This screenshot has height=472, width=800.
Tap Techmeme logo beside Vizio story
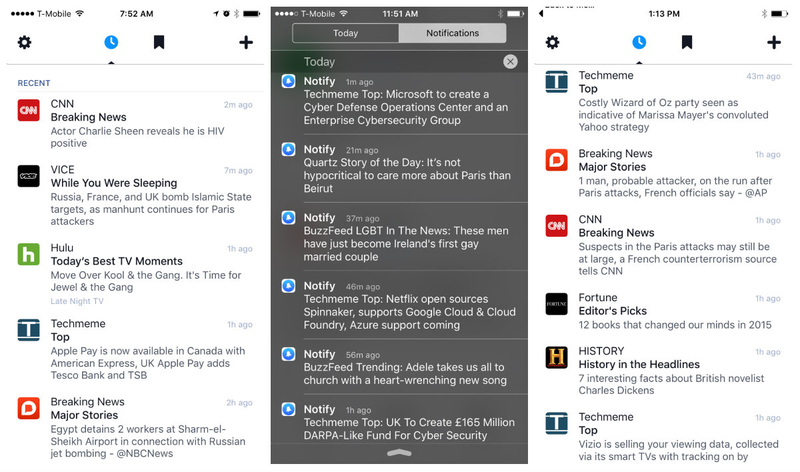click(x=556, y=423)
